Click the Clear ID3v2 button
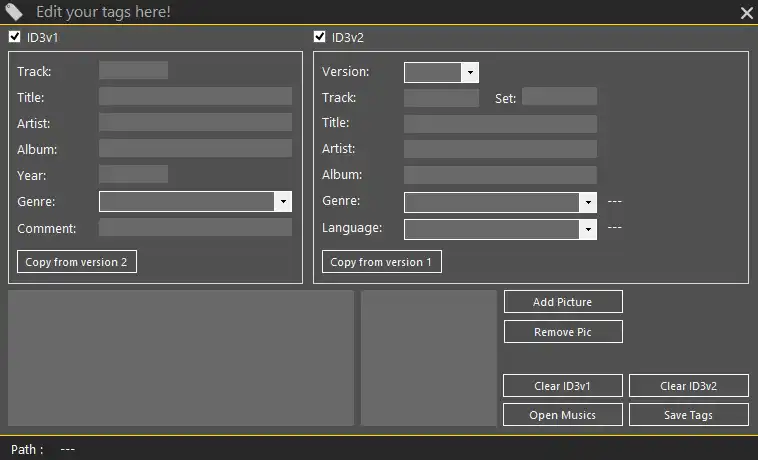 point(689,386)
